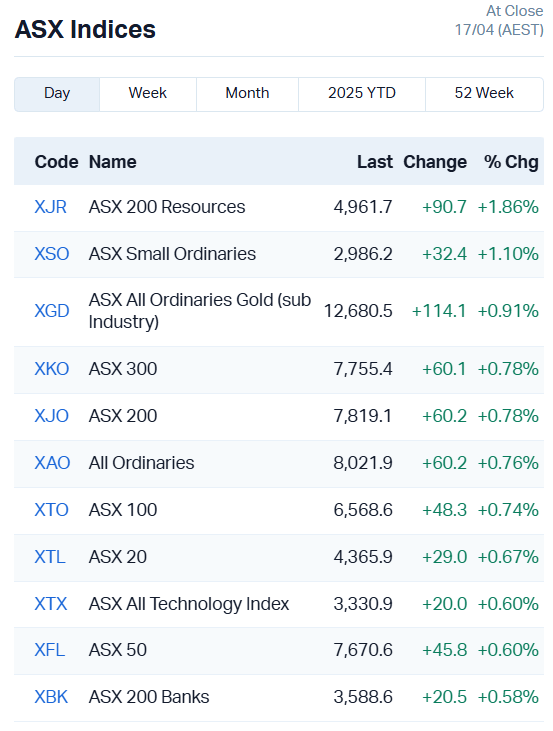553x731 pixels.
Task: Click the Name column header
Action: tap(112, 162)
